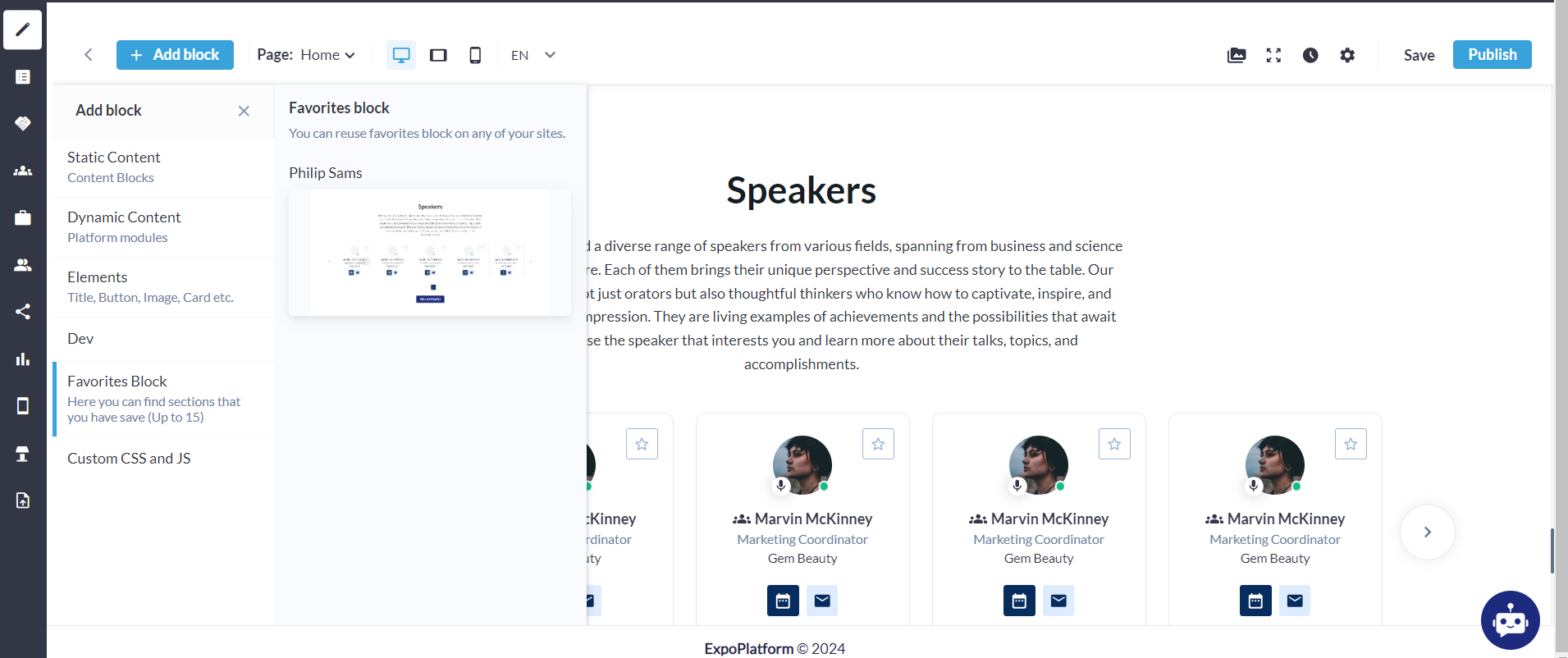Image resolution: width=1568 pixels, height=658 pixels.
Task: Advance speakers carousel with right arrow
Action: pyautogui.click(x=1428, y=532)
